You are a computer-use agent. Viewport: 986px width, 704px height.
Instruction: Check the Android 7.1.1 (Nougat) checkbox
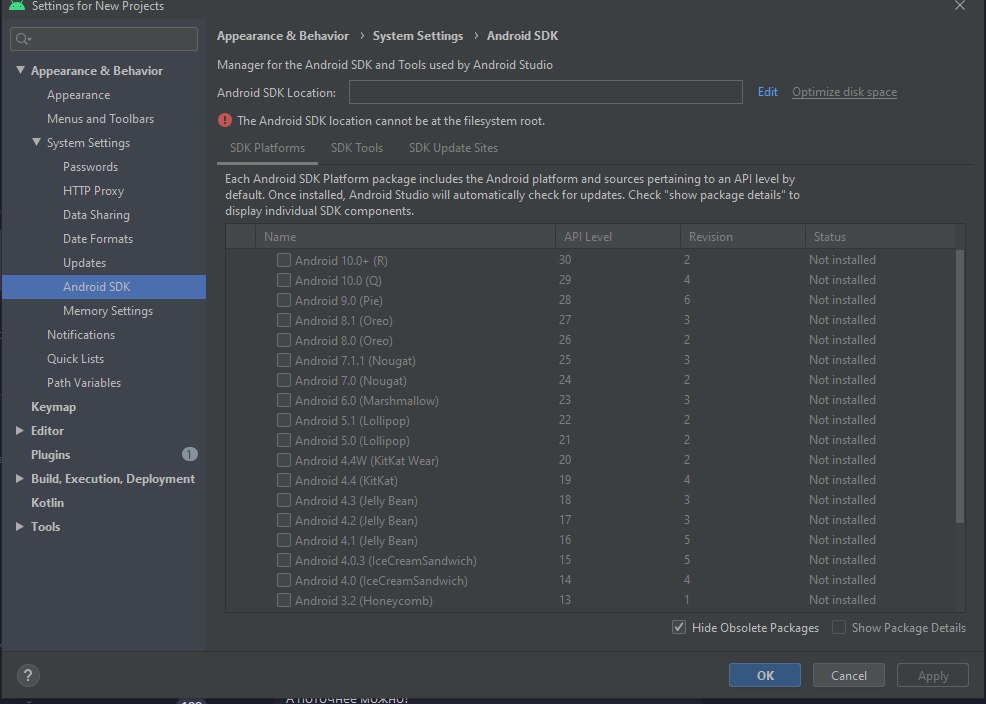coord(284,360)
